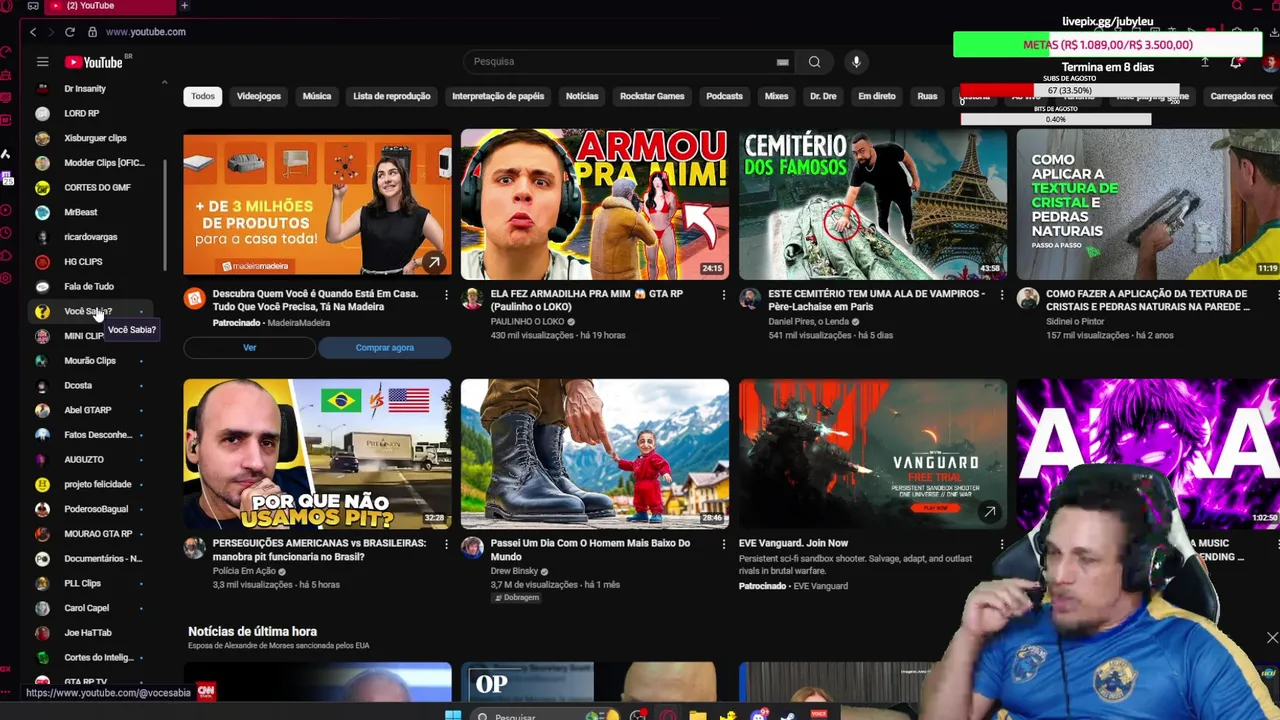1280x720 pixels.
Task: Activate voice search microphone
Action: tap(856, 62)
